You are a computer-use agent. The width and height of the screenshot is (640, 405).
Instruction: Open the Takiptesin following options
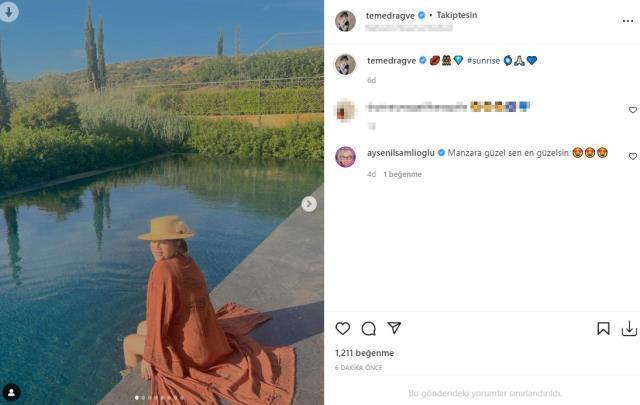pos(459,16)
